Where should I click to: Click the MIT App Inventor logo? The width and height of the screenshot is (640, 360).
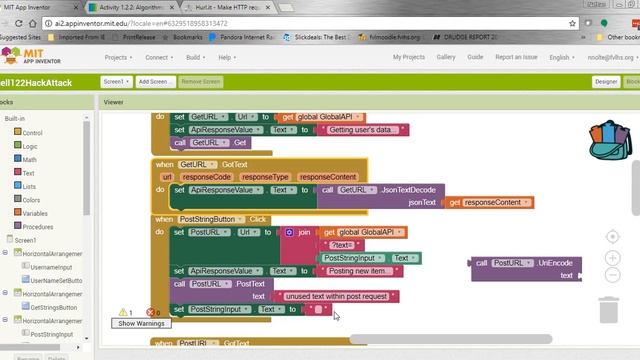31,56
